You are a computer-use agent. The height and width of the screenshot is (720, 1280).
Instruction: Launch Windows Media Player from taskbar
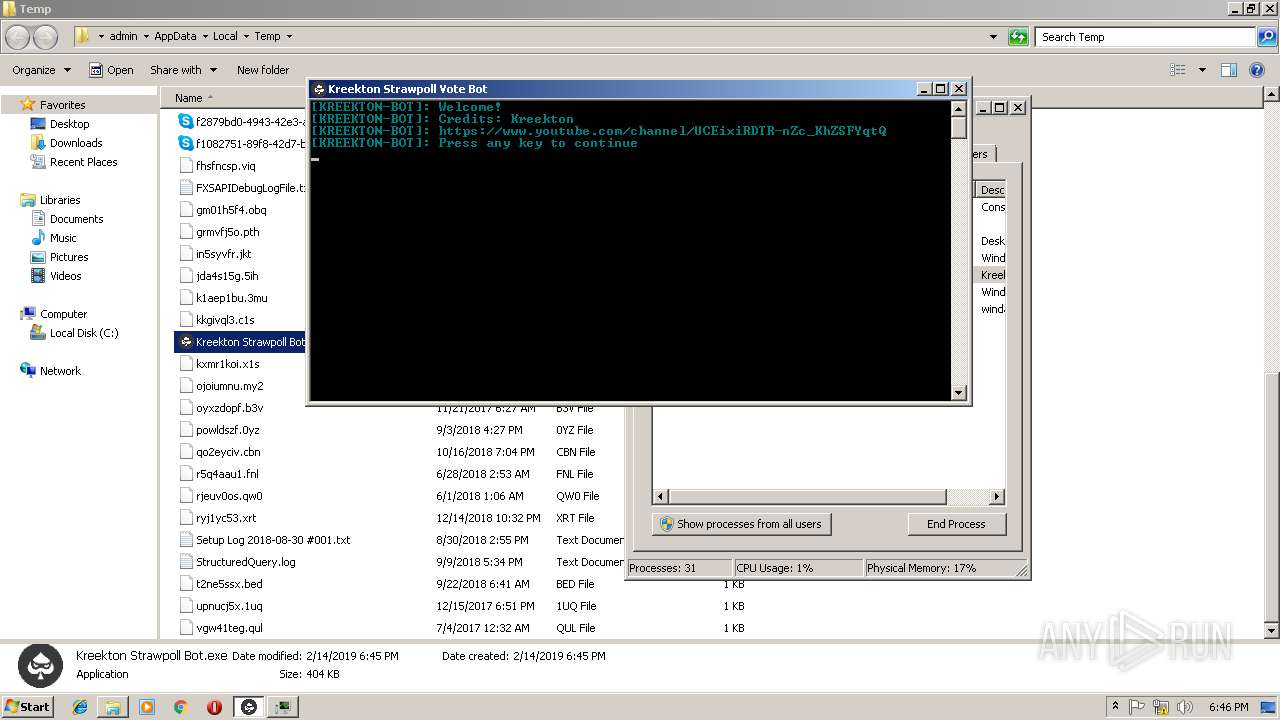coord(147,707)
